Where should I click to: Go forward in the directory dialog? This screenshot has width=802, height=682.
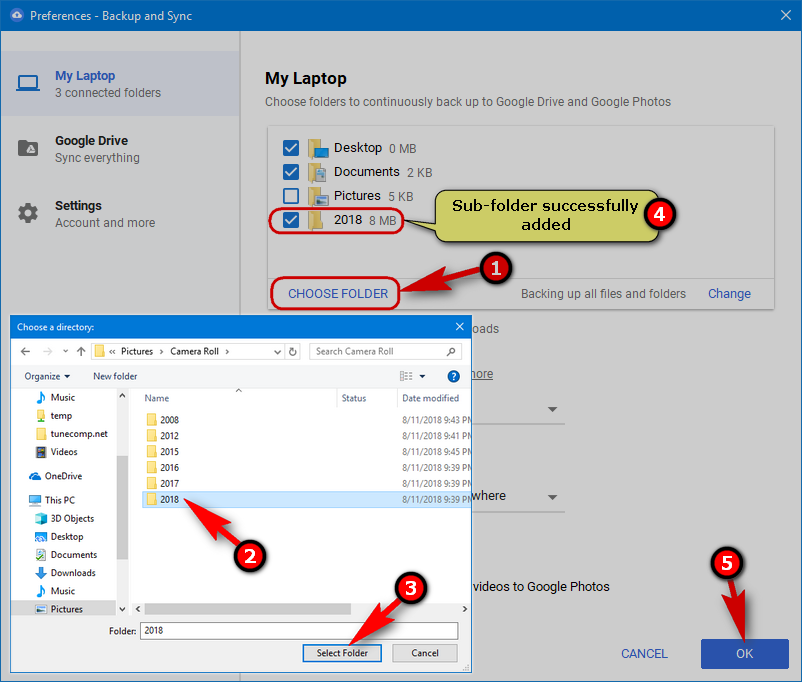[x=48, y=351]
